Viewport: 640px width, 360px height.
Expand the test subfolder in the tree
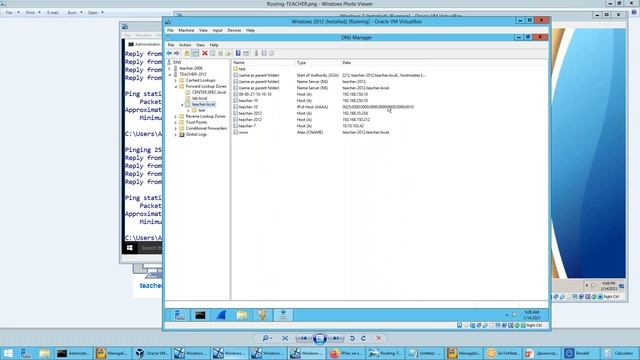coord(188,111)
